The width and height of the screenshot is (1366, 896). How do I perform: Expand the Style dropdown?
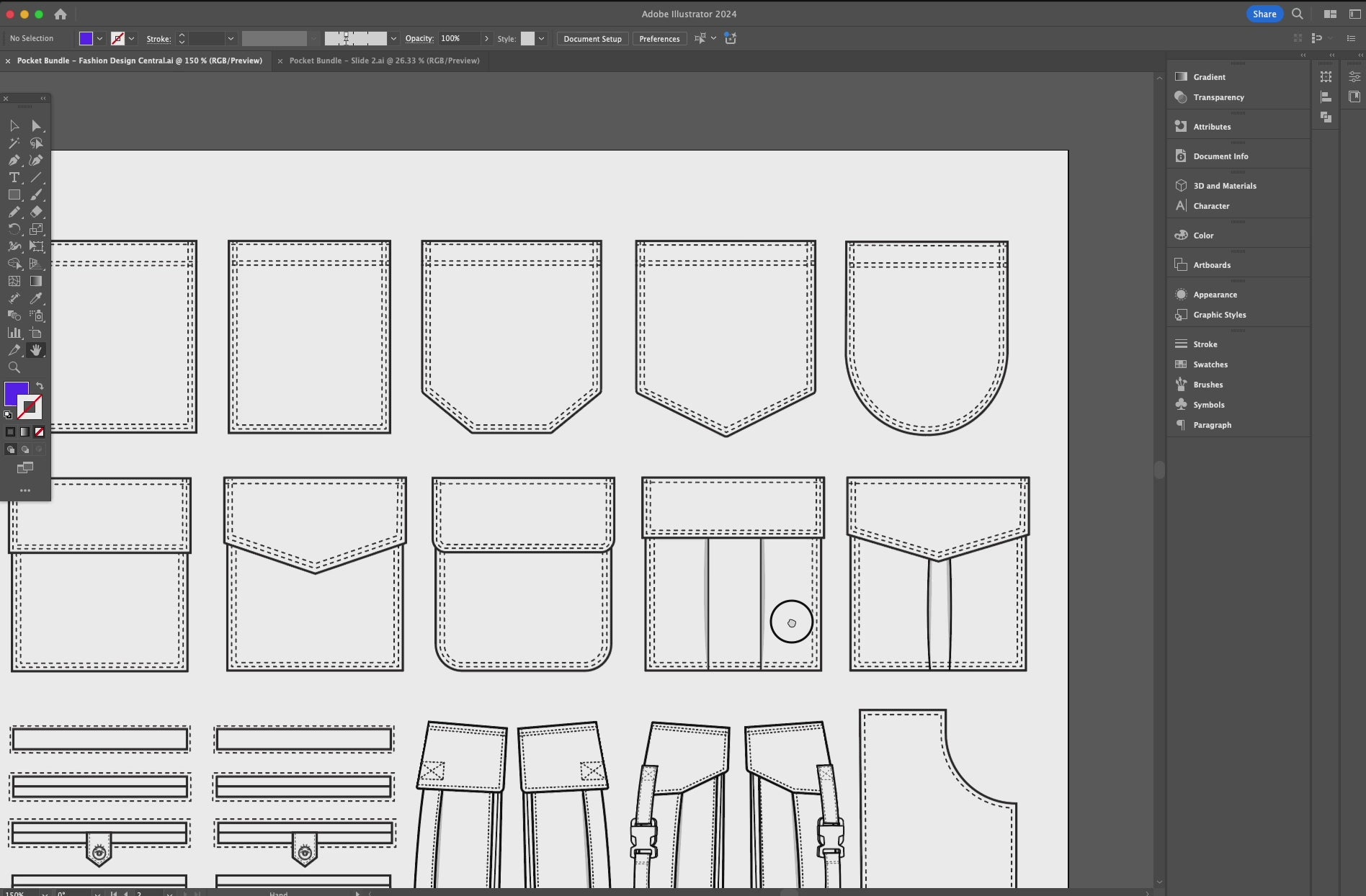[541, 39]
